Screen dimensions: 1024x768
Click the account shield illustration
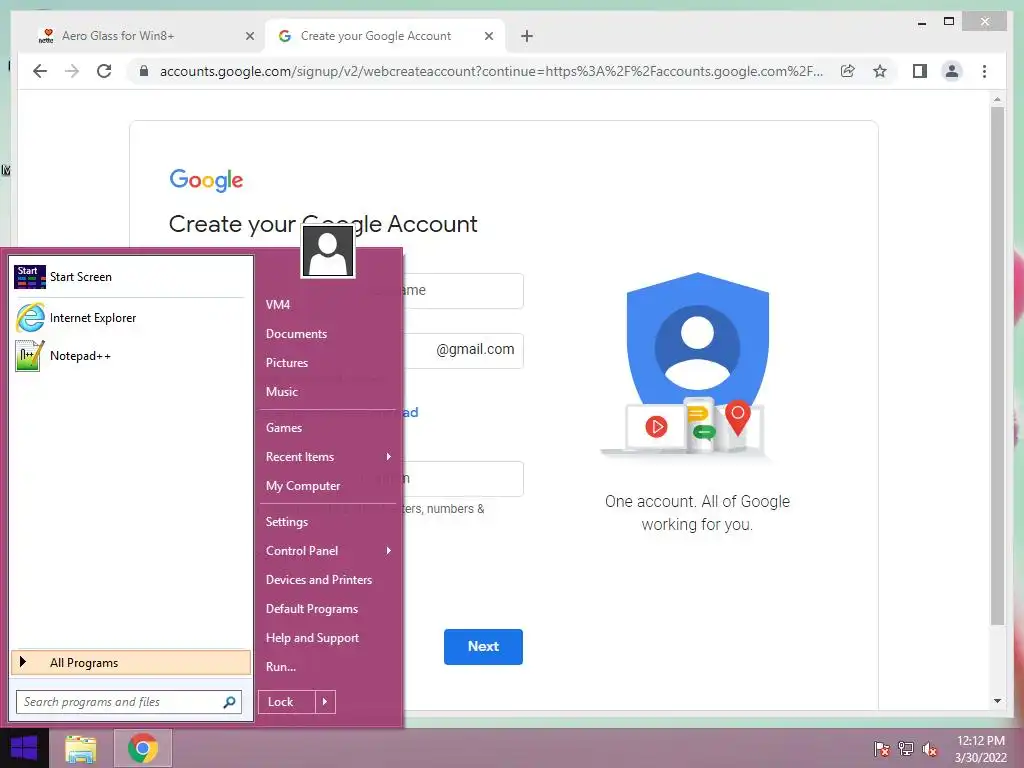696,366
